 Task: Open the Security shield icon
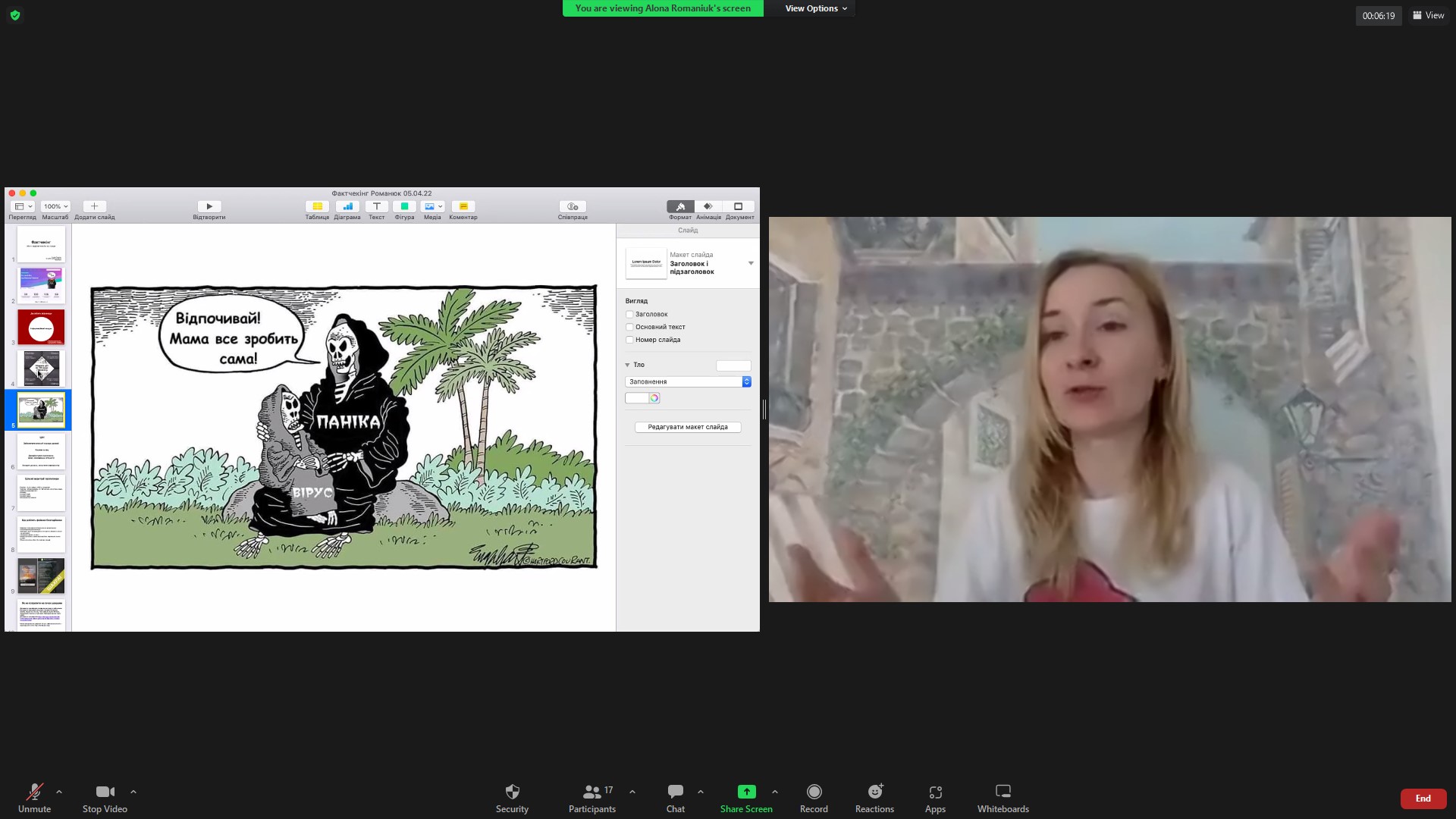click(x=512, y=792)
